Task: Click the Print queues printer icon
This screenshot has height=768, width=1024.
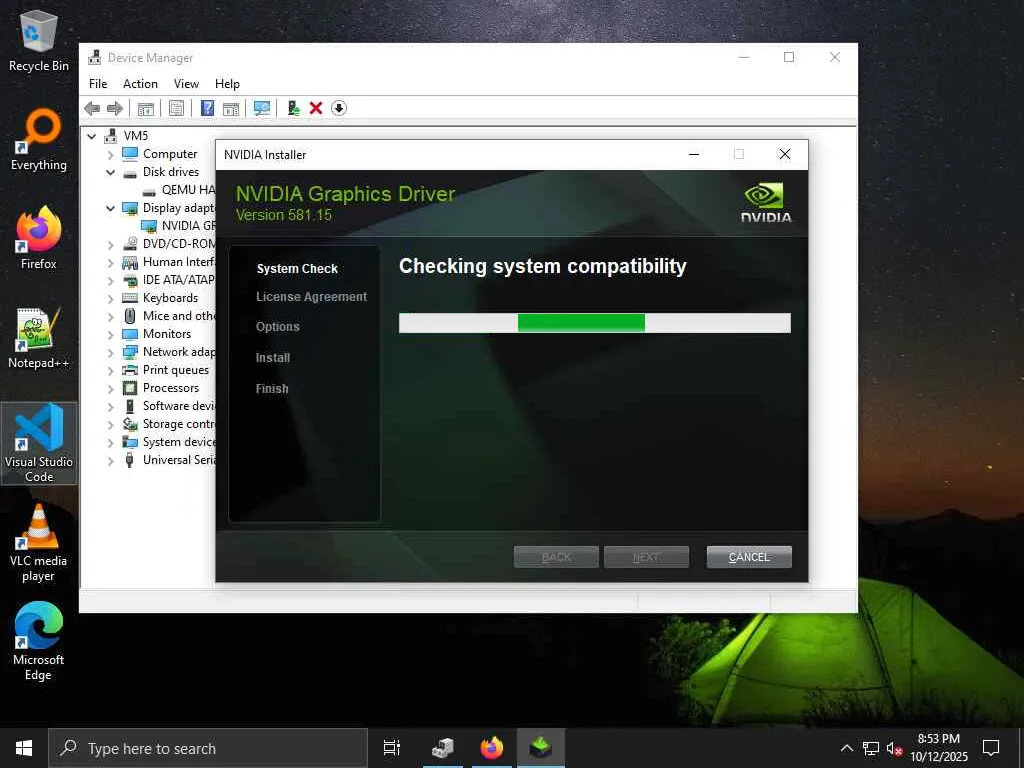Action: 131,370
